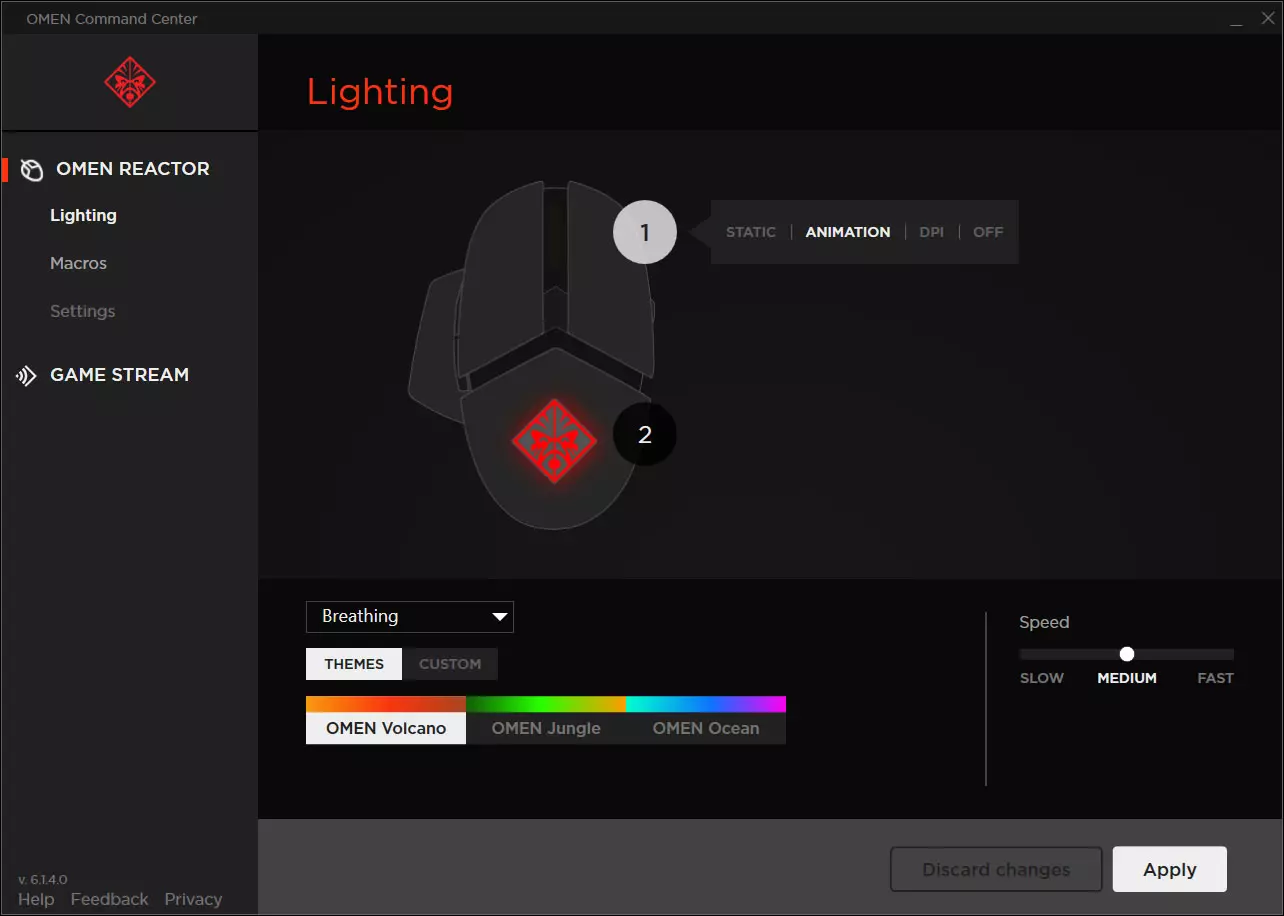Open the GAME STREAM section
1284x916 pixels.
click(x=120, y=375)
